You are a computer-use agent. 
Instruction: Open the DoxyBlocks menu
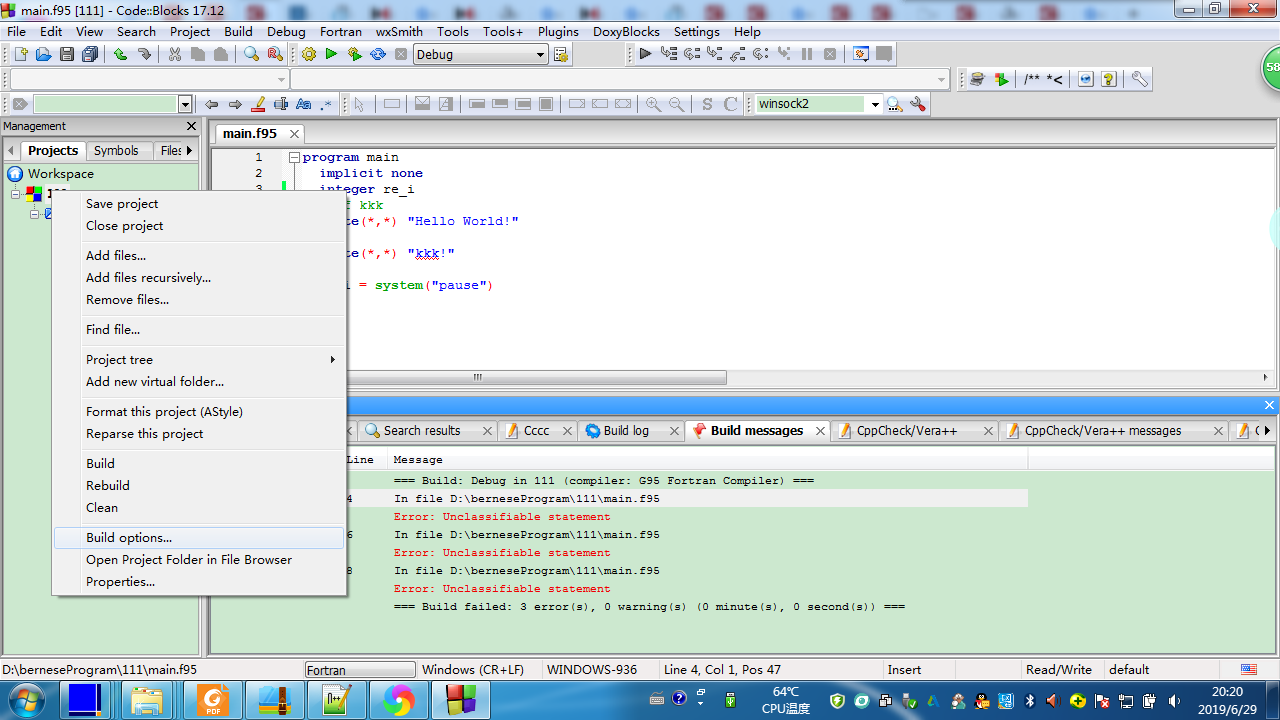[626, 31]
